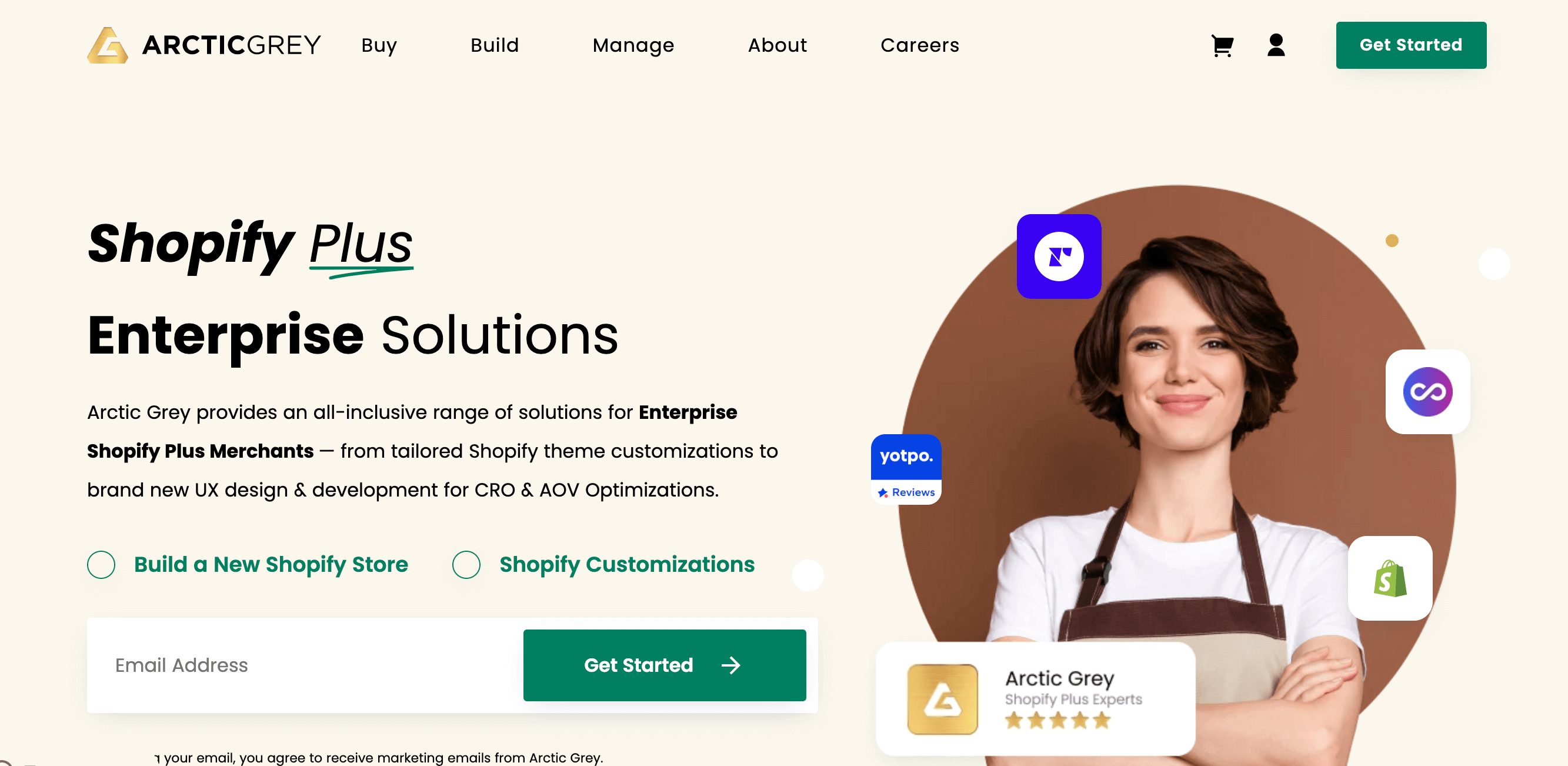
Task: Open the About menu item
Action: [x=776, y=45]
